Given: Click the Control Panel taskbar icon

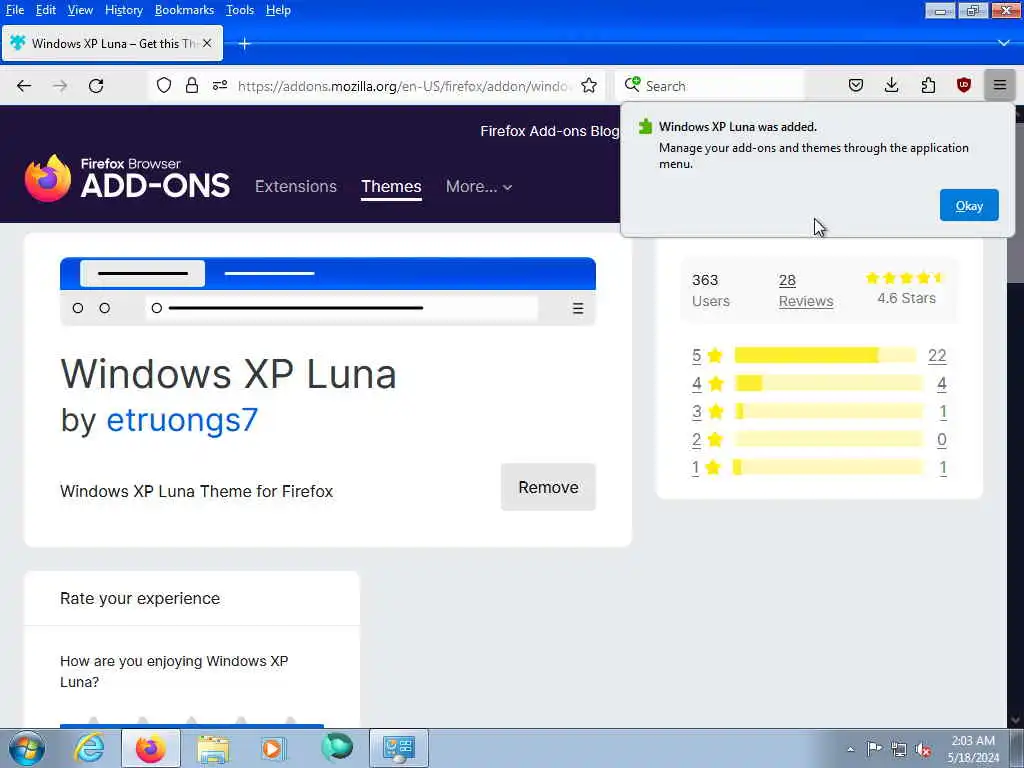Looking at the screenshot, I should (399, 748).
